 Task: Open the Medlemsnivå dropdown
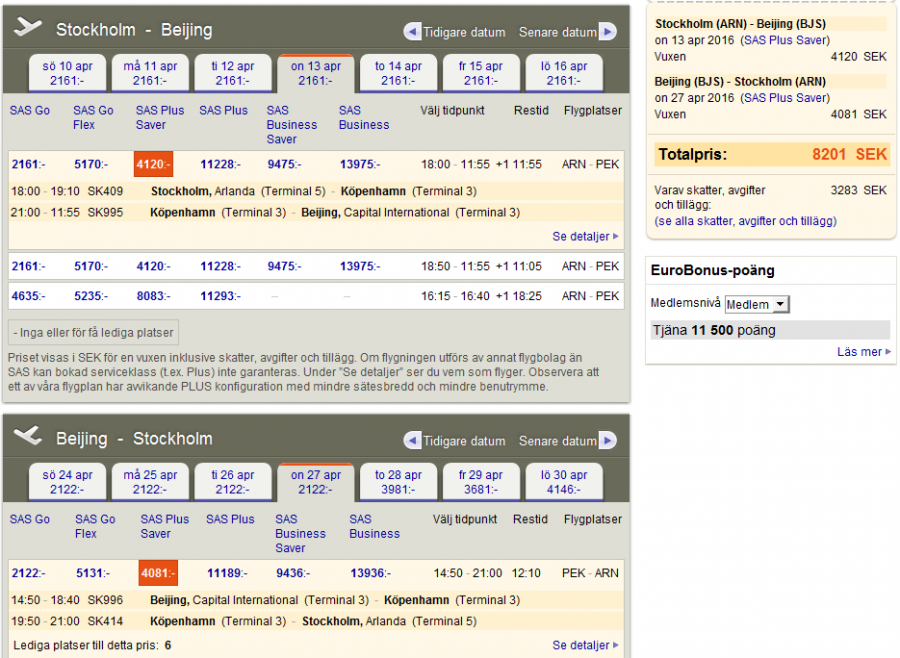point(756,304)
